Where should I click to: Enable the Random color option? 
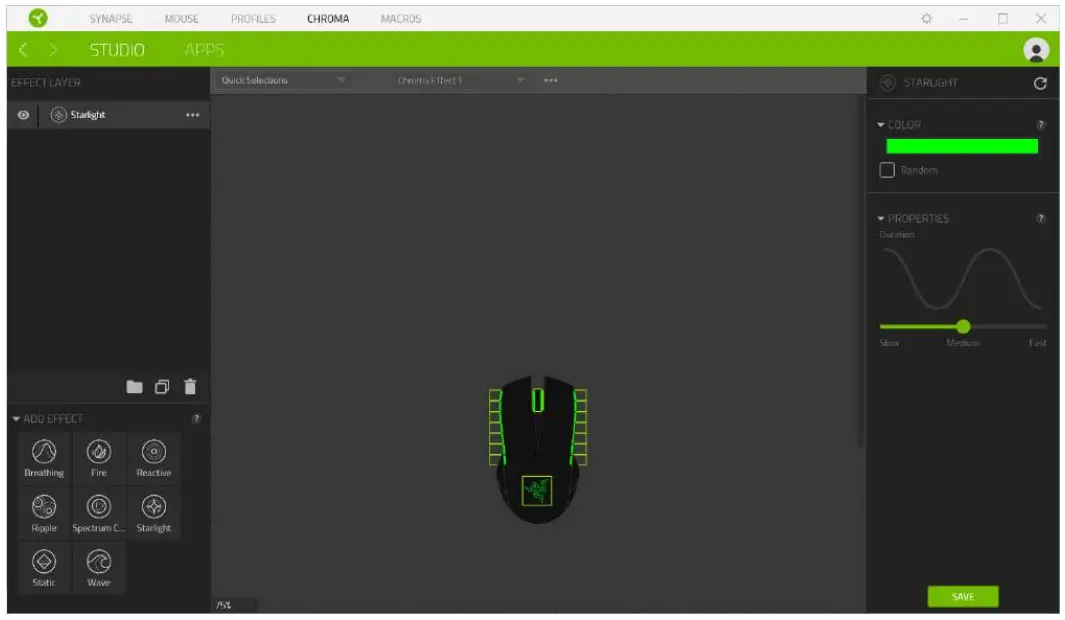(x=887, y=170)
